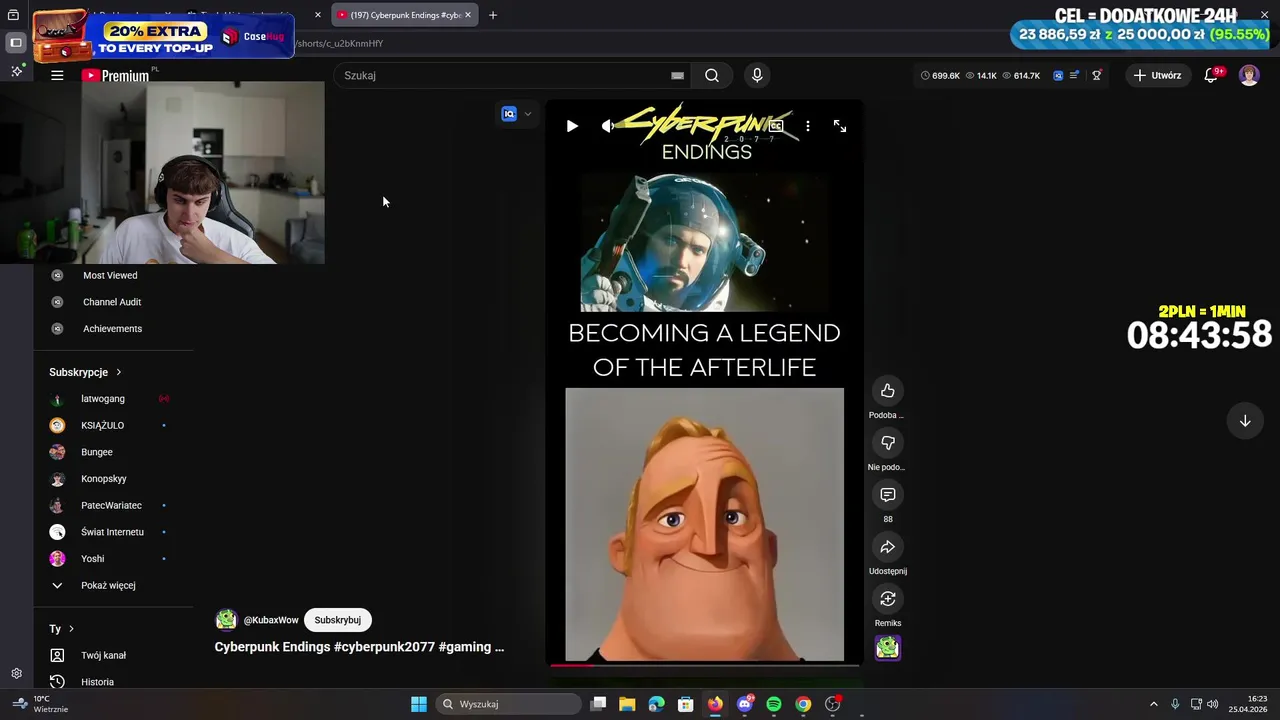
Task: Open the channel sound thumbnail below Remiks
Action: pyautogui.click(x=887, y=648)
